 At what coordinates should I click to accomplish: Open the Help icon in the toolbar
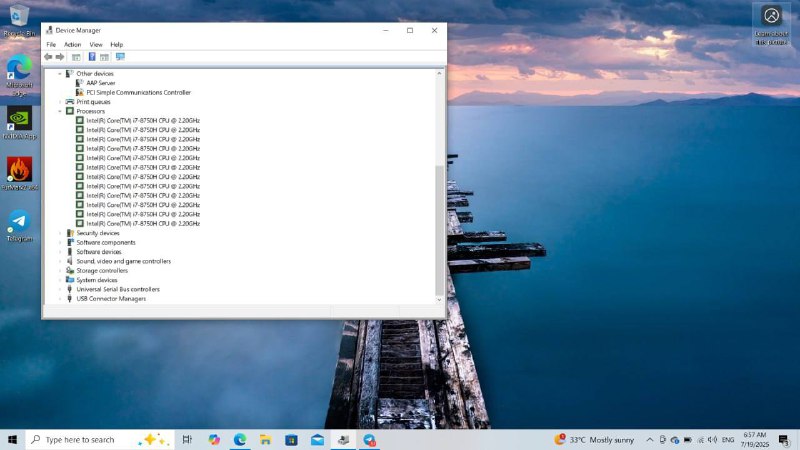tap(92, 57)
